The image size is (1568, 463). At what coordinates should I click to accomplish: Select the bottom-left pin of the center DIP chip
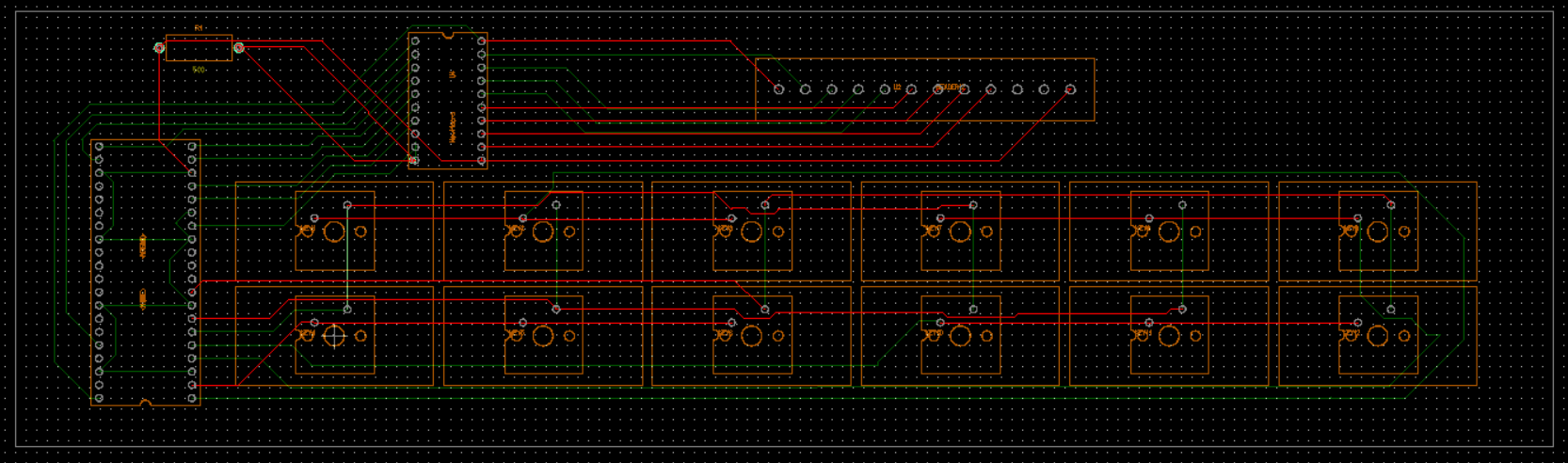point(415,161)
